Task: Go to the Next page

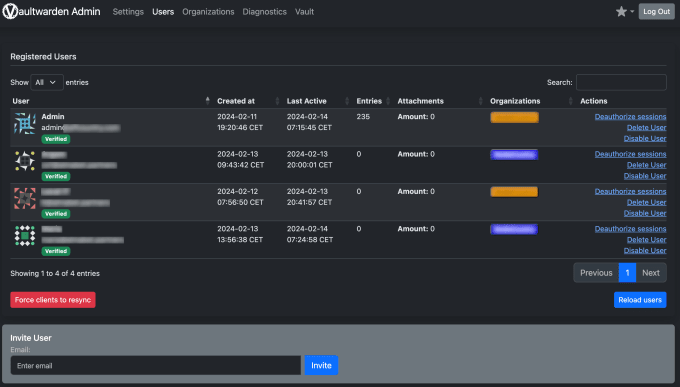Action: click(651, 273)
